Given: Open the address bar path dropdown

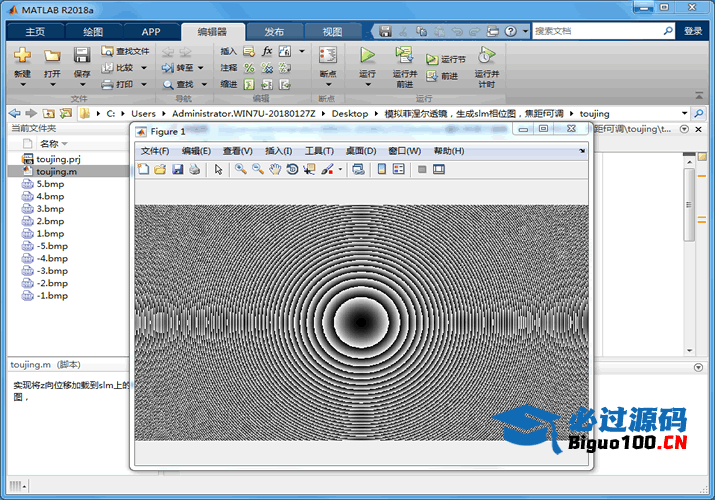Looking at the screenshot, I should click(x=684, y=113).
